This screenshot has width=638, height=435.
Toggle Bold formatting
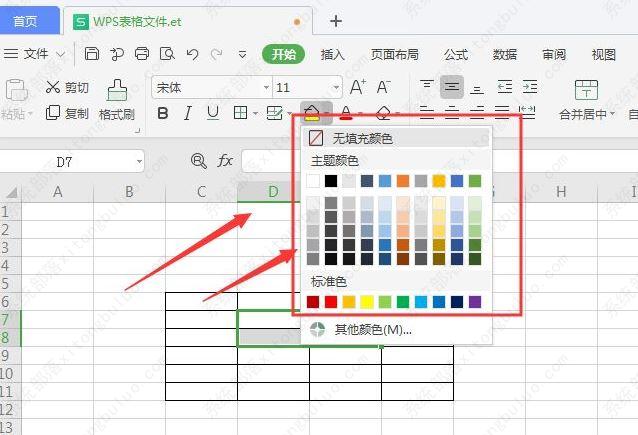tap(165, 113)
